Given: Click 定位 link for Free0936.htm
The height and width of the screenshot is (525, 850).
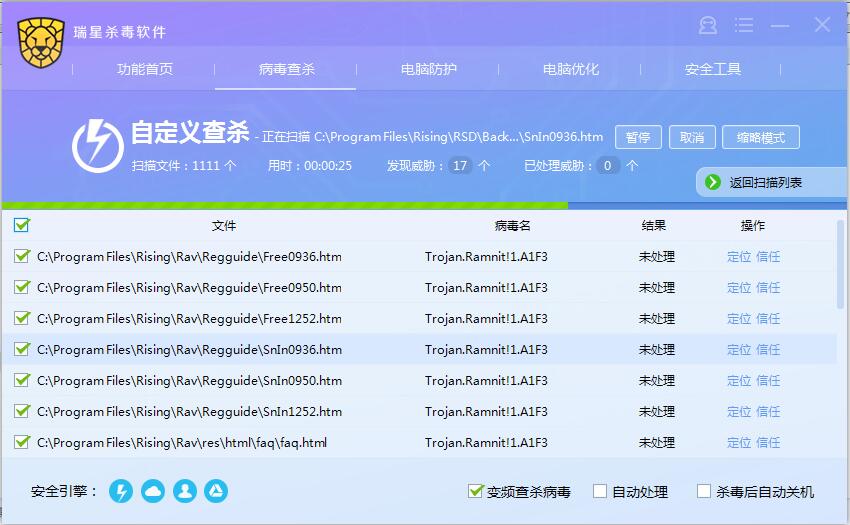Looking at the screenshot, I should tap(739, 257).
